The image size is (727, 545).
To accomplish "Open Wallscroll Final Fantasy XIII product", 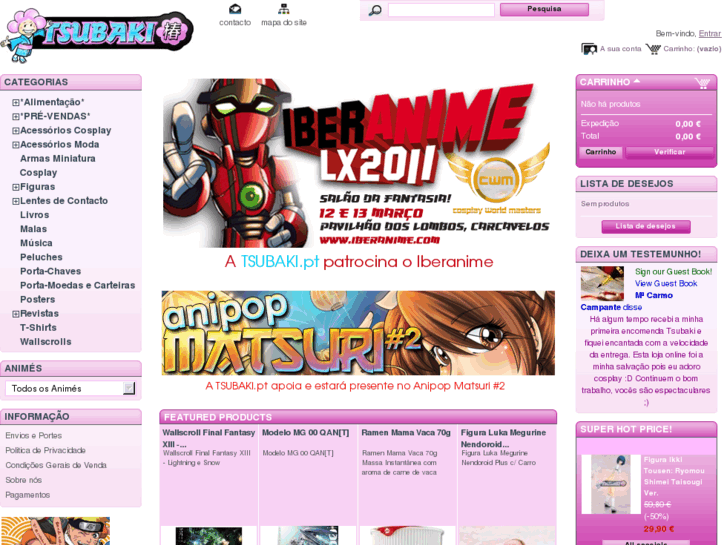I will [x=209, y=438].
